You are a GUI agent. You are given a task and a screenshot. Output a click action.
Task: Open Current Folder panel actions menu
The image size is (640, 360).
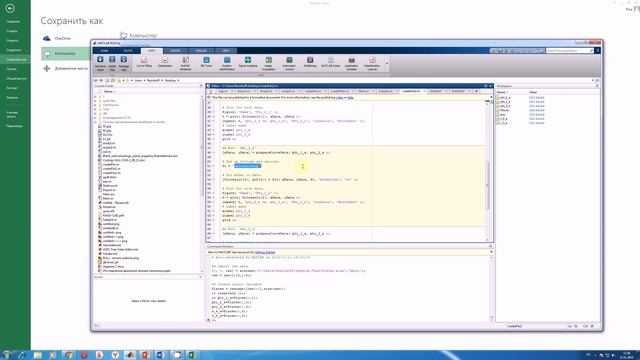click(x=200, y=86)
